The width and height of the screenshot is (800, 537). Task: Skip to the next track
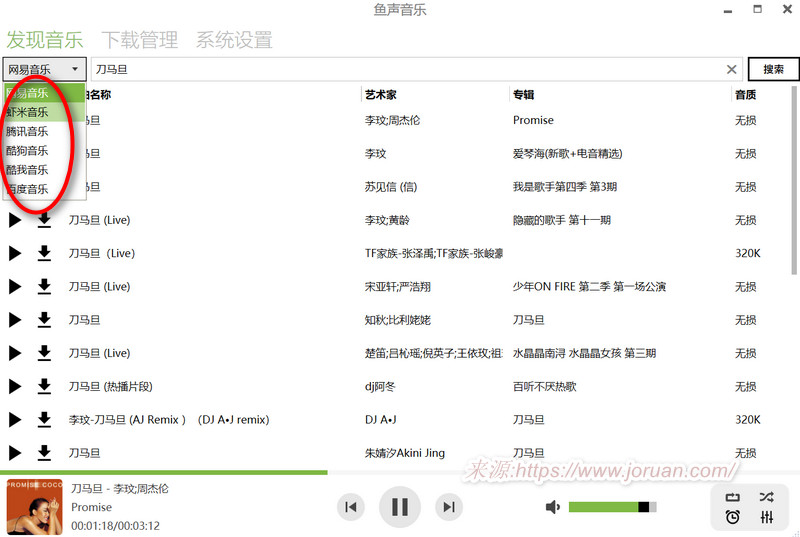coord(449,507)
